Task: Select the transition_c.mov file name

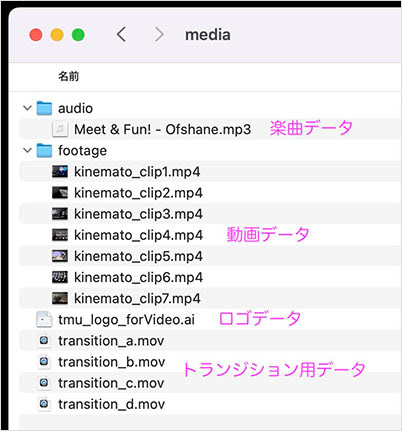Action: tap(111, 383)
